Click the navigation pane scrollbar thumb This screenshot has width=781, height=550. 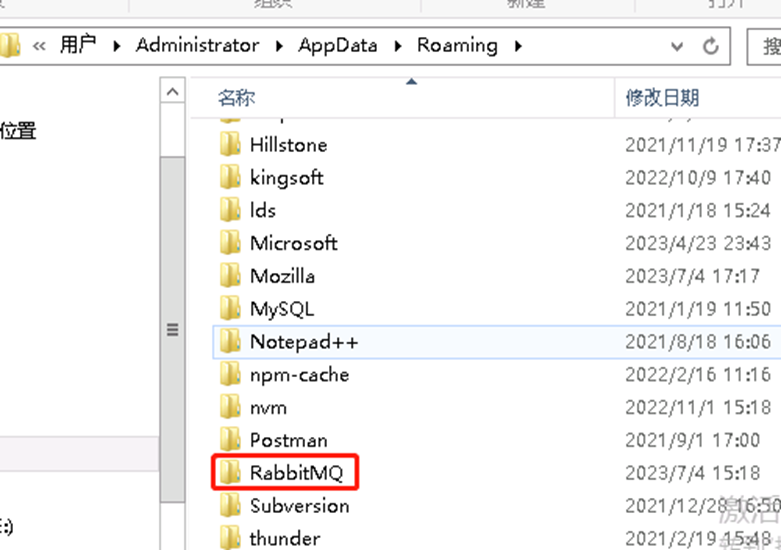click(x=173, y=329)
